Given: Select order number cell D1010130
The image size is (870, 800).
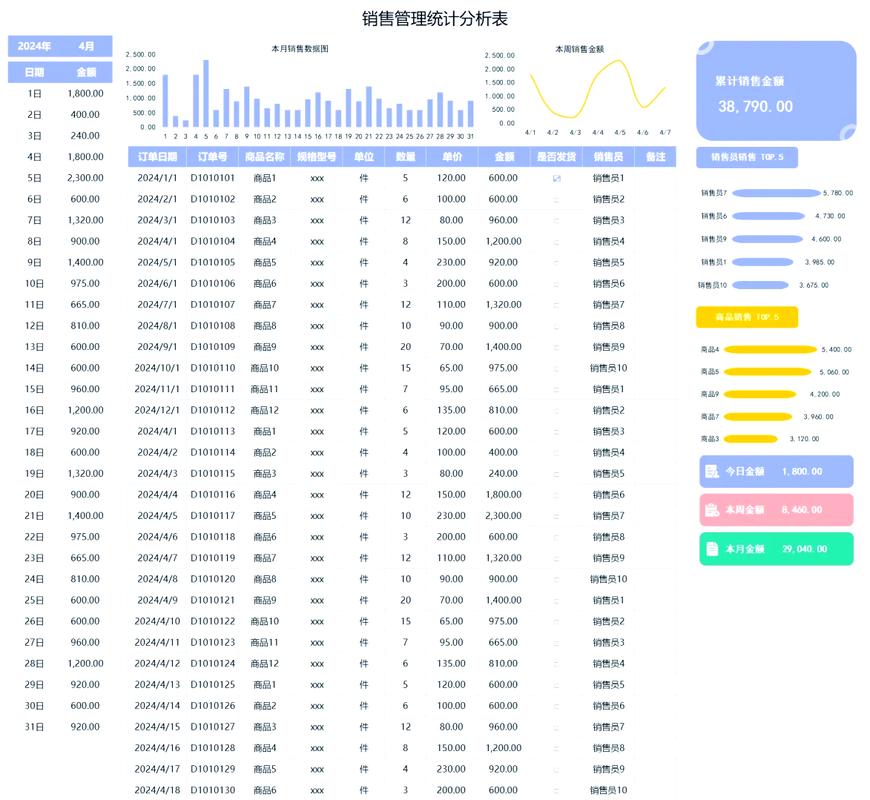Looking at the screenshot, I should (x=213, y=790).
